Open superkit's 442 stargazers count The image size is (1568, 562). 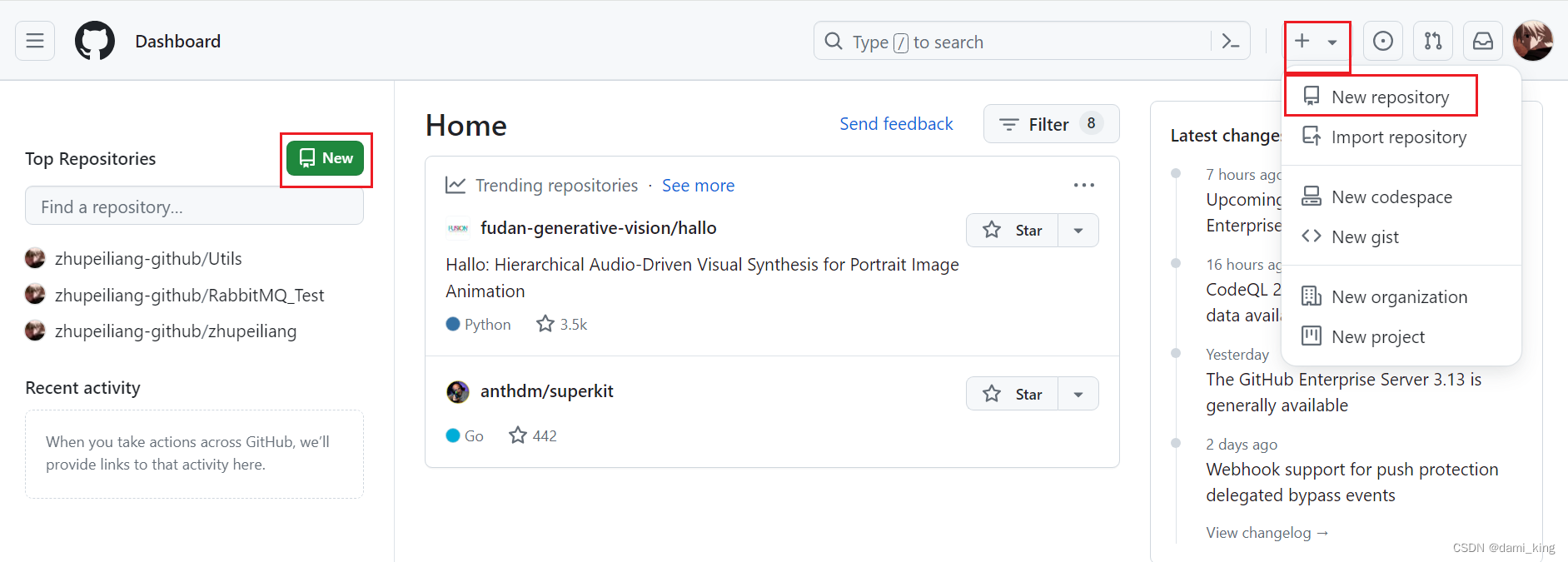[x=533, y=435]
